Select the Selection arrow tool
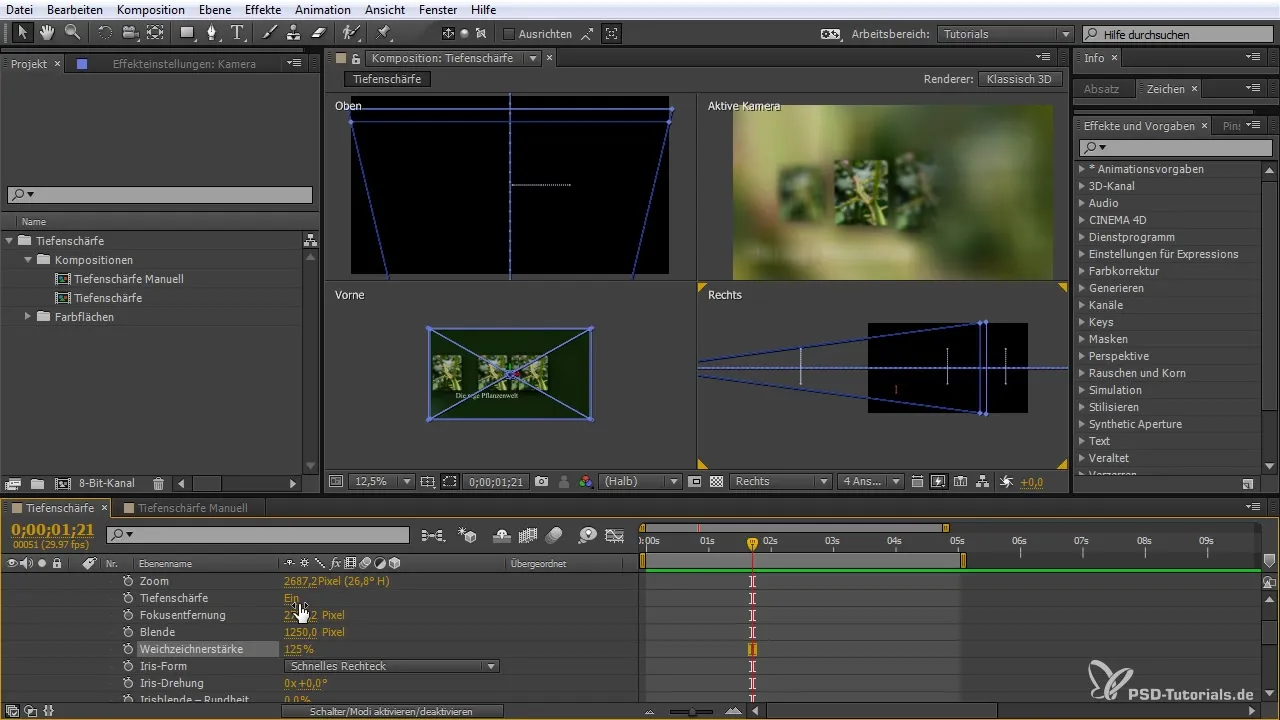The width and height of the screenshot is (1280, 720). [23, 33]
